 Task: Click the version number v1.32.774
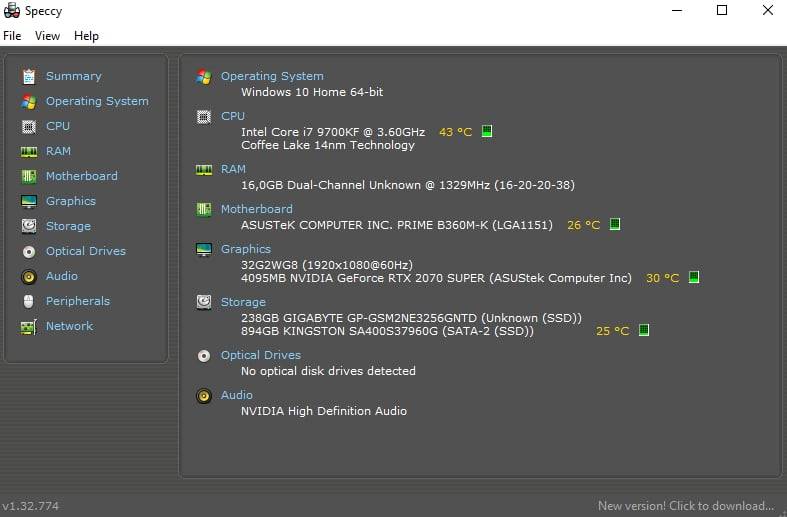pyautogui.click(x=31, y=506)
